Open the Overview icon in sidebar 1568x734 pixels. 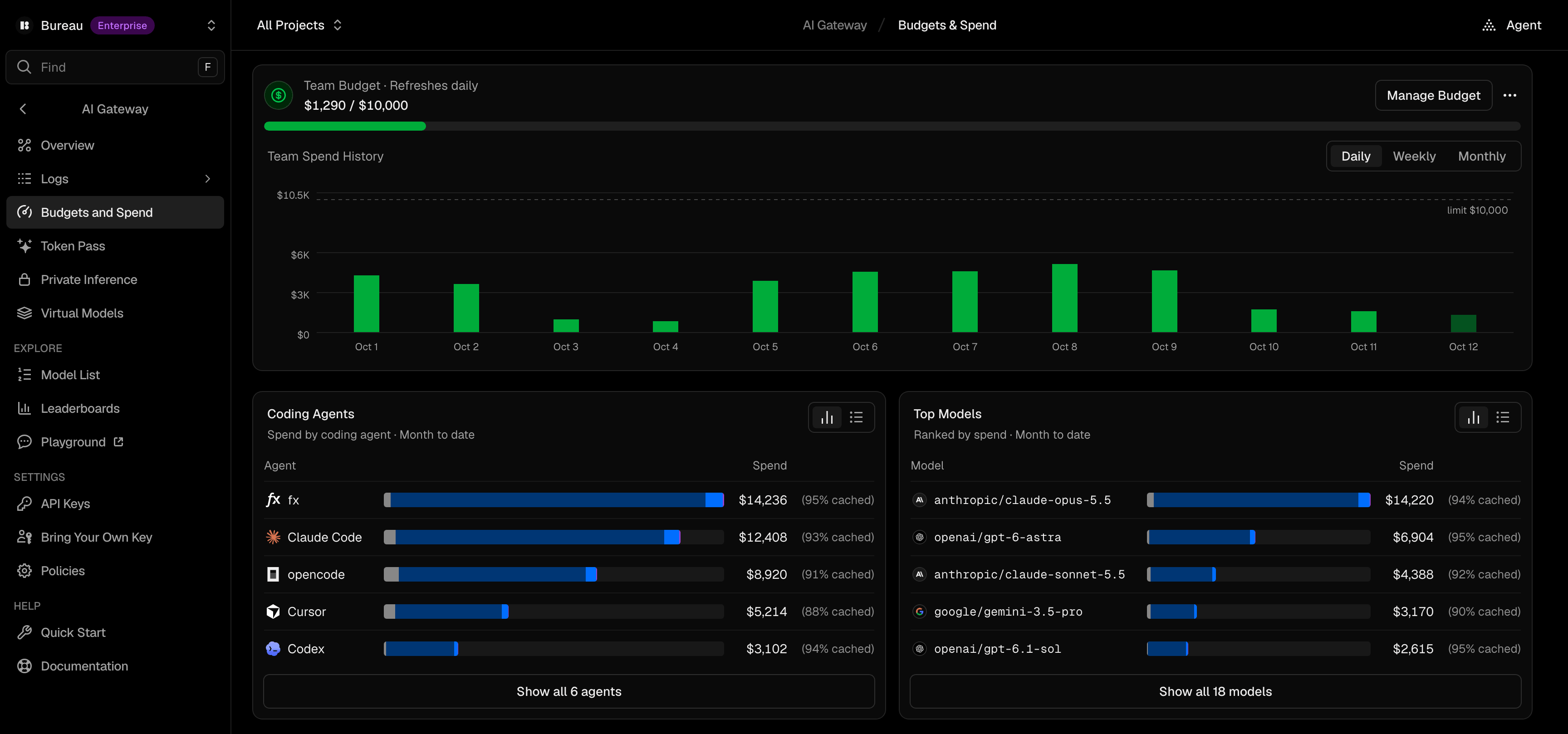pos(24,145)
